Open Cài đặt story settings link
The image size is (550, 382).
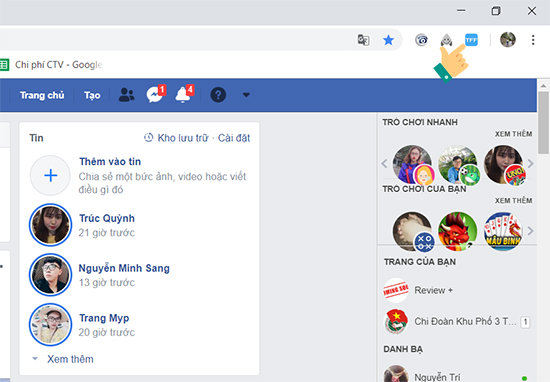pyautogui.click(x=234, y=138)
